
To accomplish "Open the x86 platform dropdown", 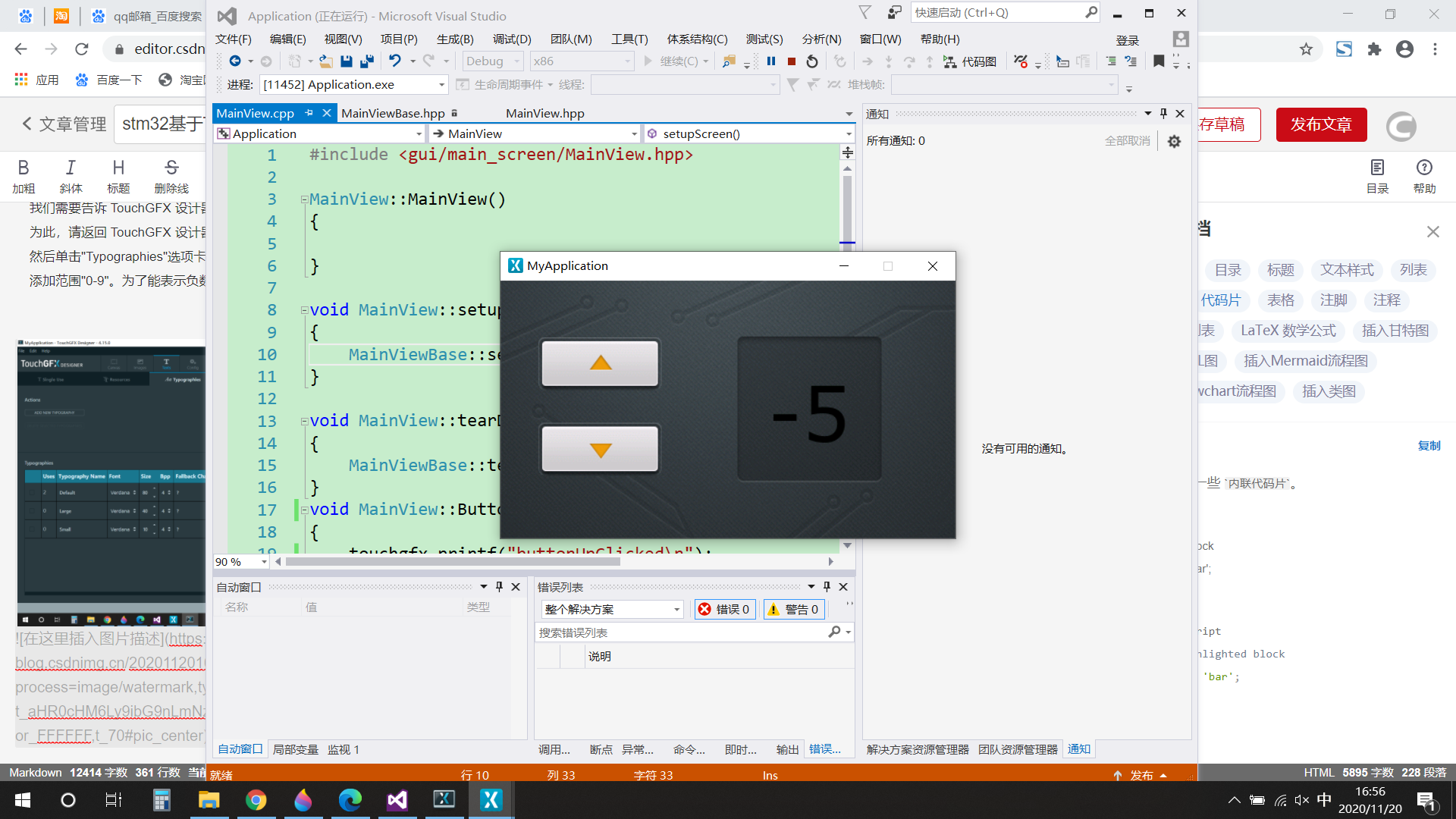I will point(582,61).
